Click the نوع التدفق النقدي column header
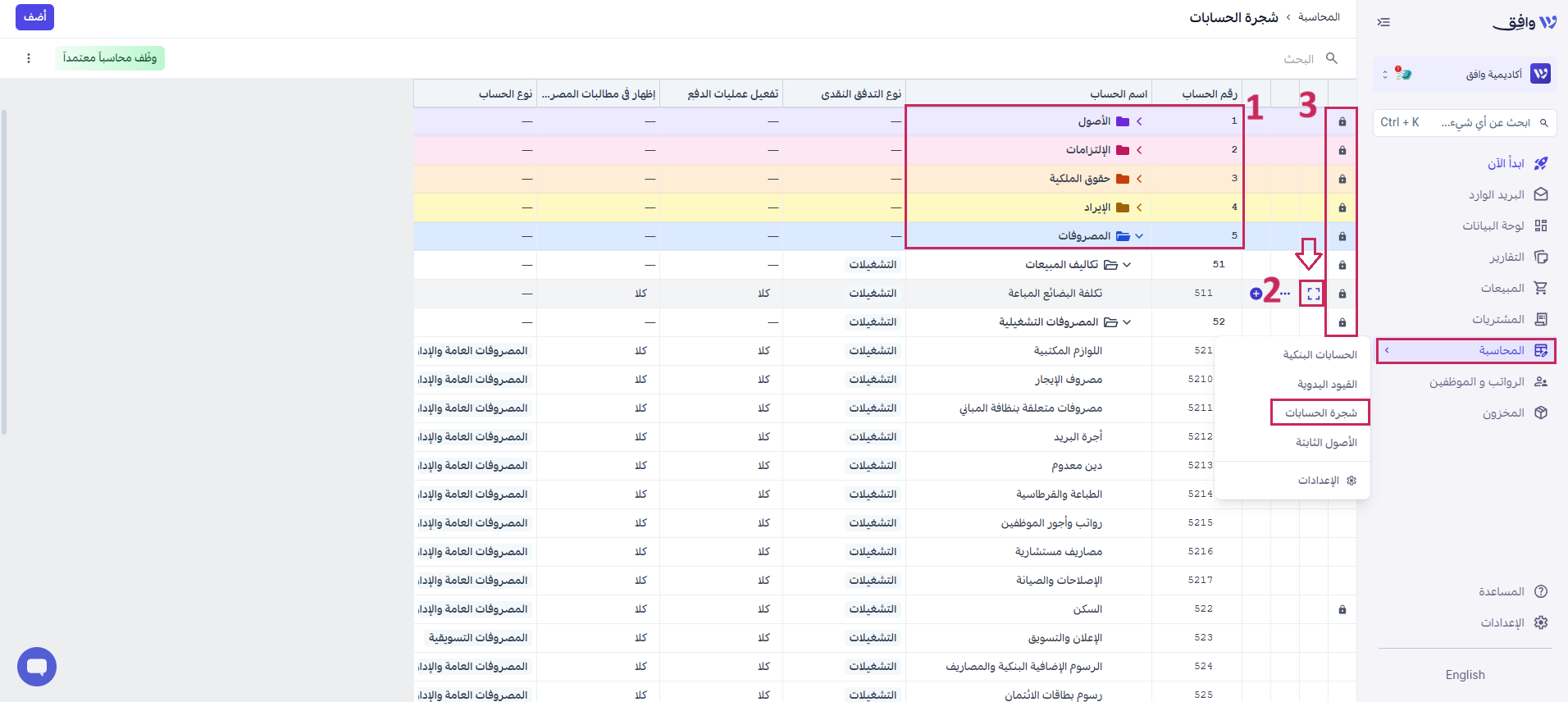The height and width of the screenshot is (702, 1568). point(844,93)
